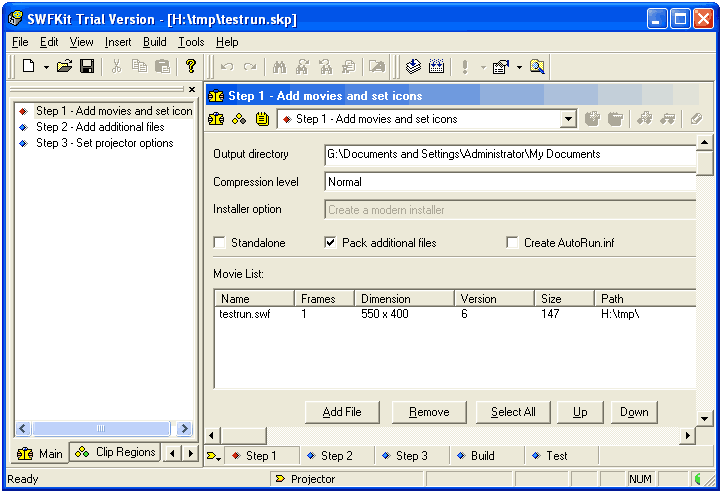724x494 pixels.
Task: Open the Projector arrow menu left of Step tabs
Action: coord(214,456)
